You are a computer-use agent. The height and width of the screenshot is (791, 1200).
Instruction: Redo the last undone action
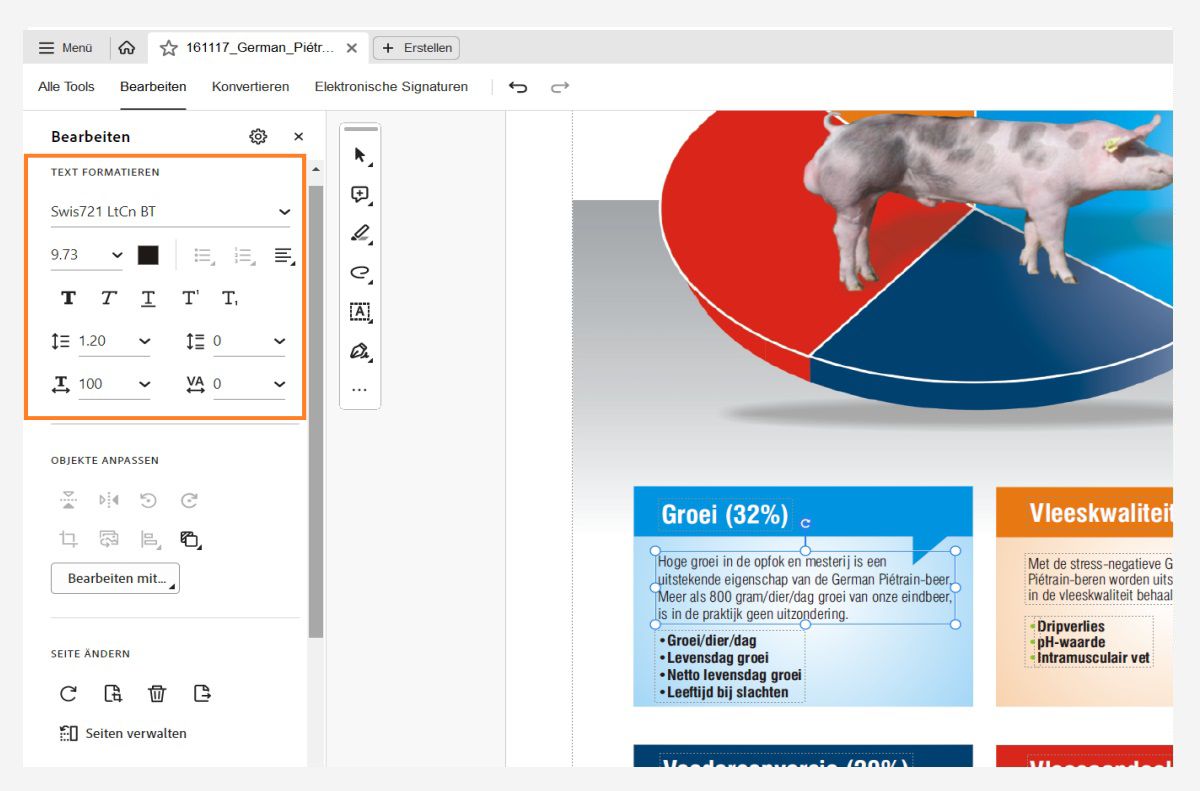coord(560,87)
